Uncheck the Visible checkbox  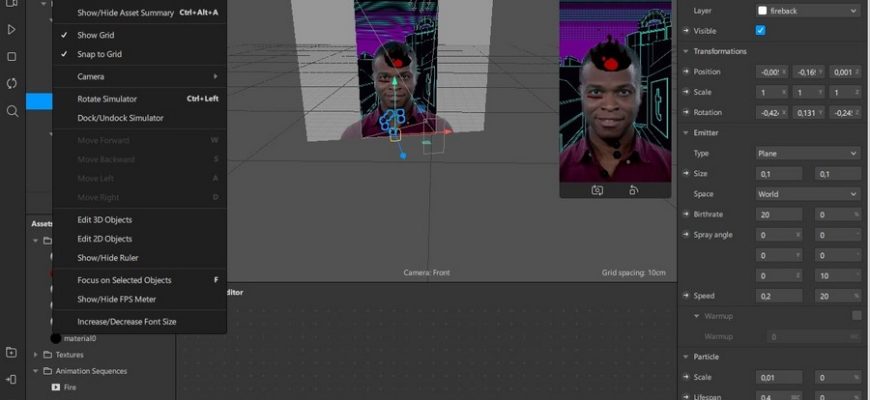[761, 31]
